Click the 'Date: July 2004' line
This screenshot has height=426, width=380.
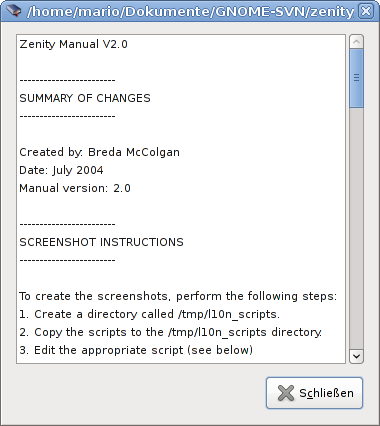[61, 170]
